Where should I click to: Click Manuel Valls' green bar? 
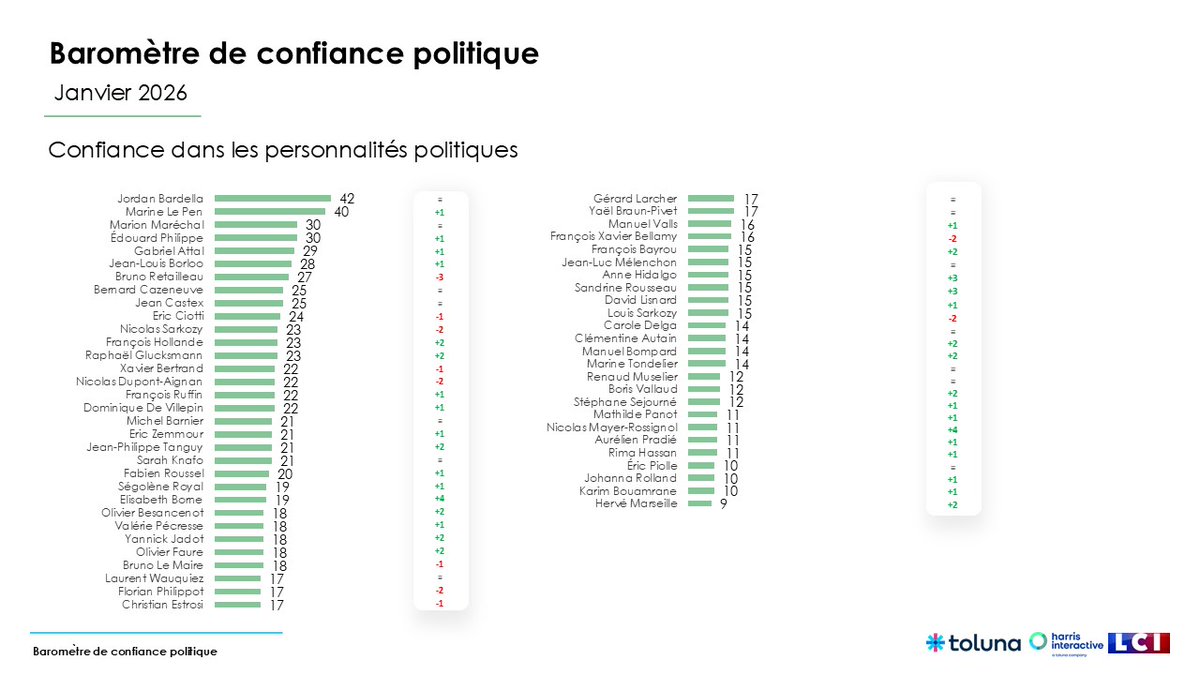tap(709, 224)
